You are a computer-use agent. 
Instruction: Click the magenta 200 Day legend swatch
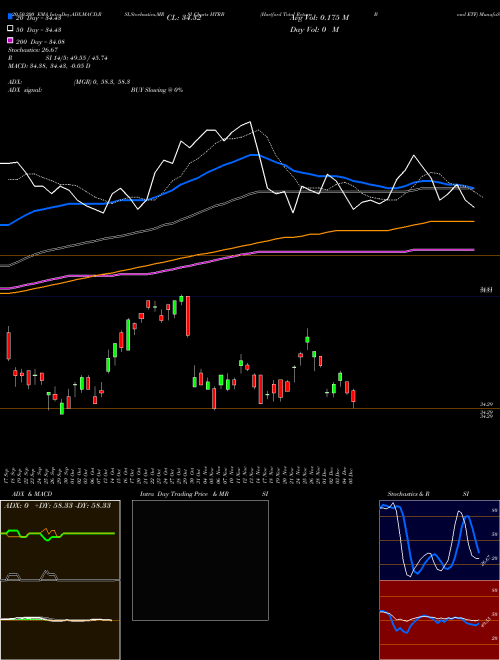[x=10, y=40]
